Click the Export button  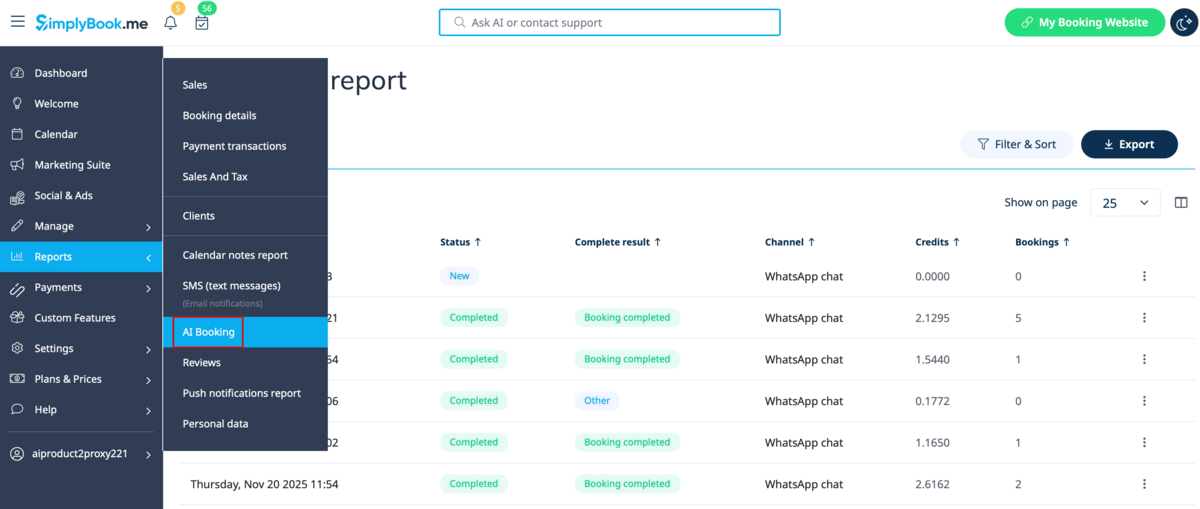[1129, 144]
